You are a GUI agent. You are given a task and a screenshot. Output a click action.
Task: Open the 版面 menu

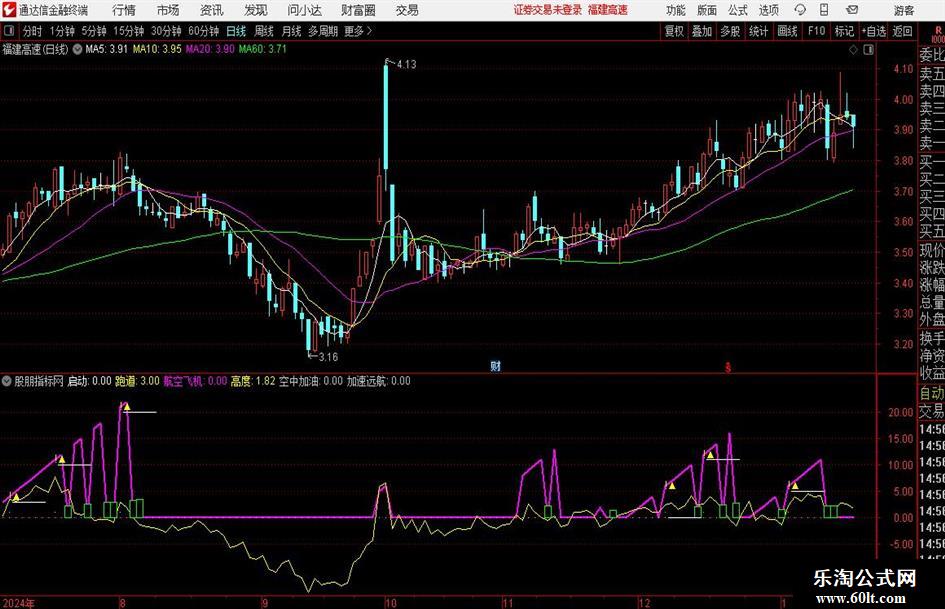tap(706, 10)
